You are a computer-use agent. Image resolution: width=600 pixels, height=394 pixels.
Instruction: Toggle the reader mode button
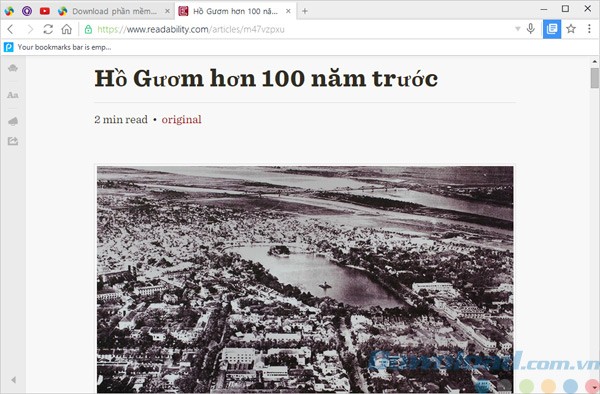pos(552,29)
